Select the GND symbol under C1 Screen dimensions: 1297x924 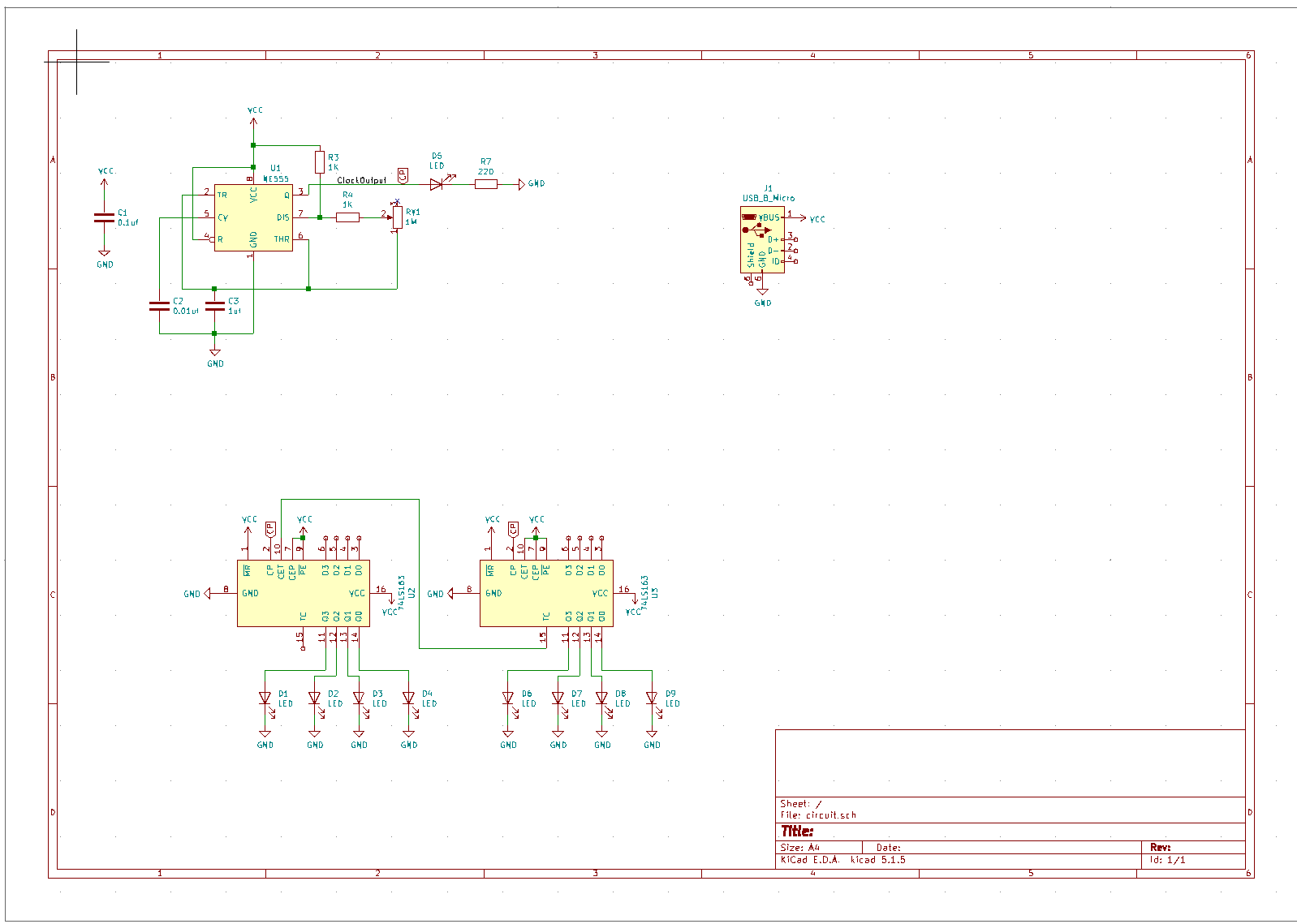tap(105, 260)
